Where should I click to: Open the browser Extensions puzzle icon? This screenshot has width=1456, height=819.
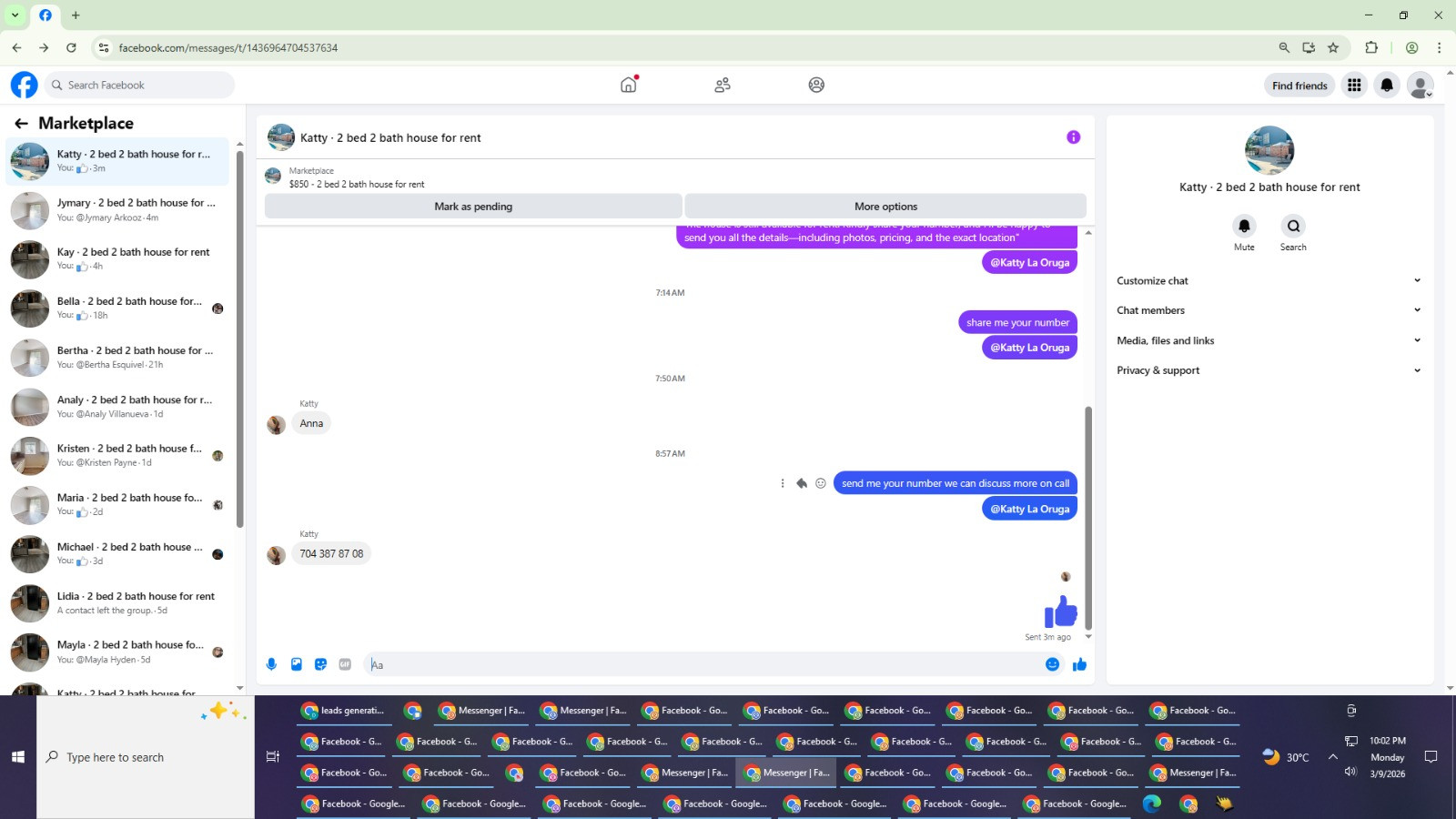tap(1371, 47)
